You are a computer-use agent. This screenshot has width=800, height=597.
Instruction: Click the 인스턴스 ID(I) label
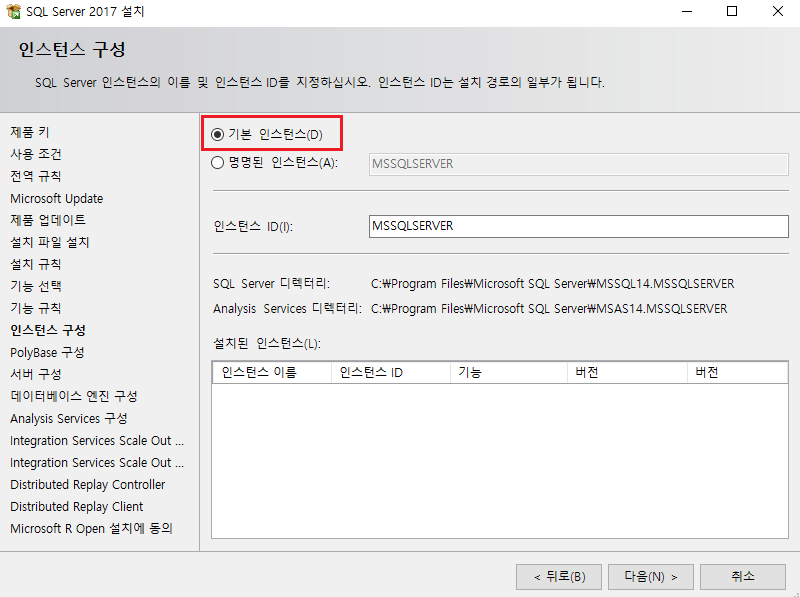(x=253, y=226)
